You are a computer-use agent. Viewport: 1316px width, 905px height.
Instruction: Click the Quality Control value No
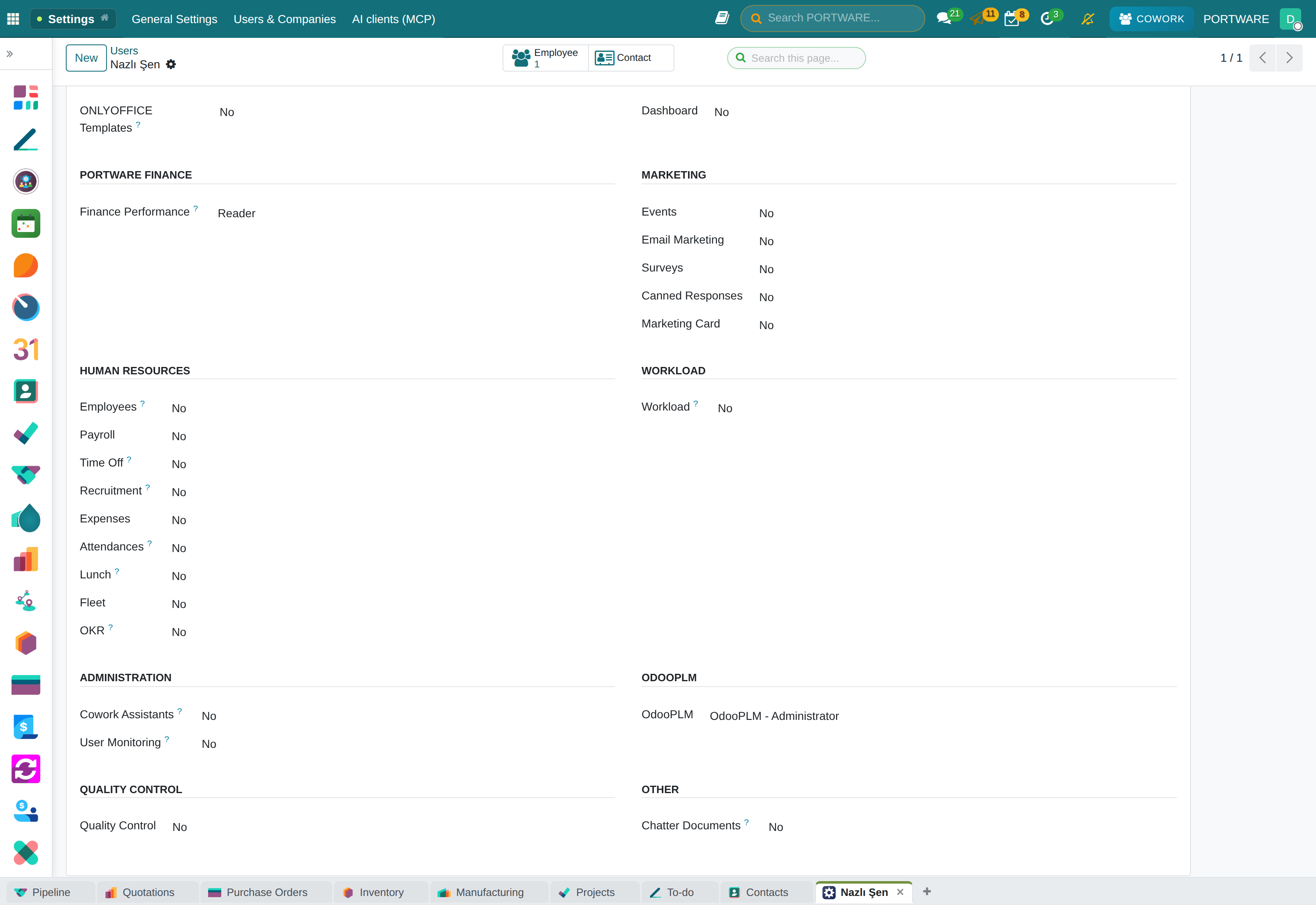click(x=179, y=827)
